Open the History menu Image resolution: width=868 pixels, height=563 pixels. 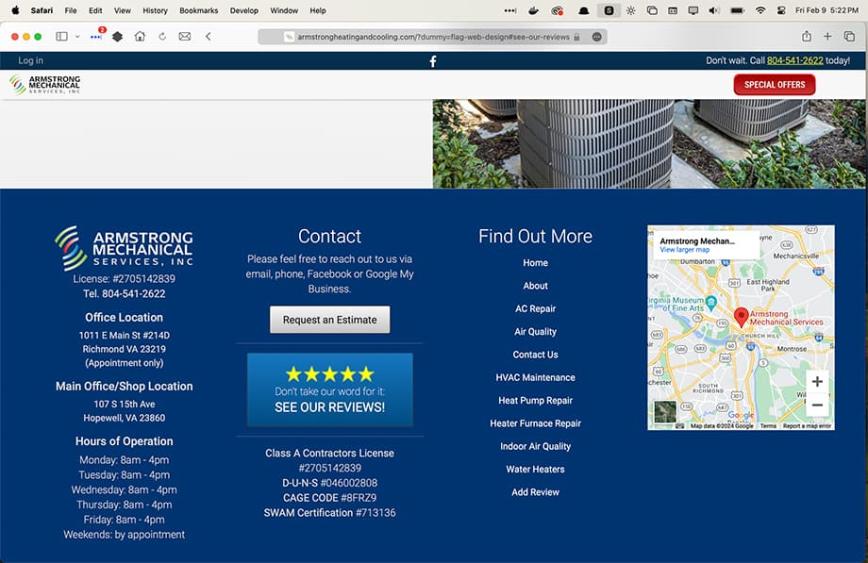155,11
